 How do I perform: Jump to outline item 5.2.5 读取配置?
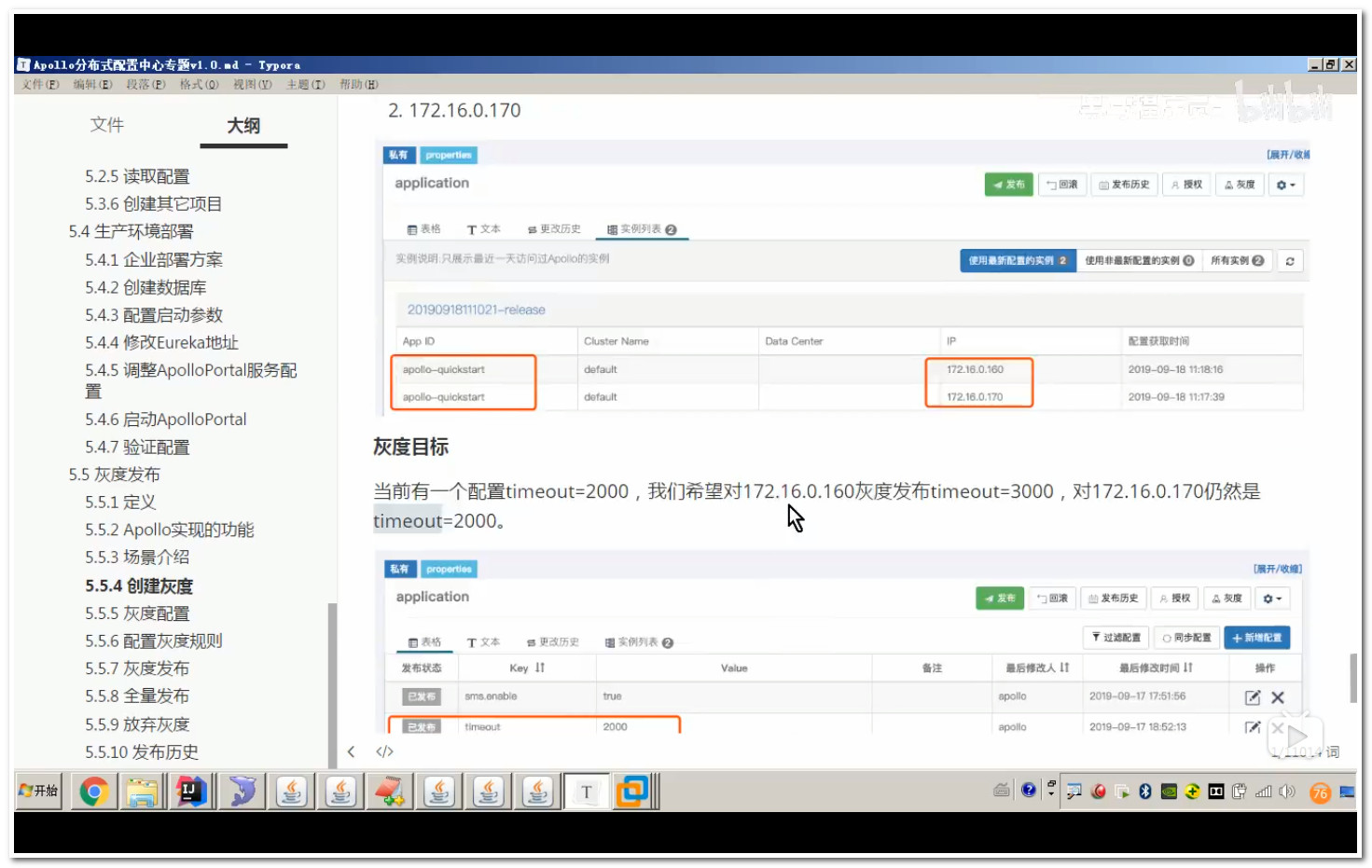coord(137,176)
